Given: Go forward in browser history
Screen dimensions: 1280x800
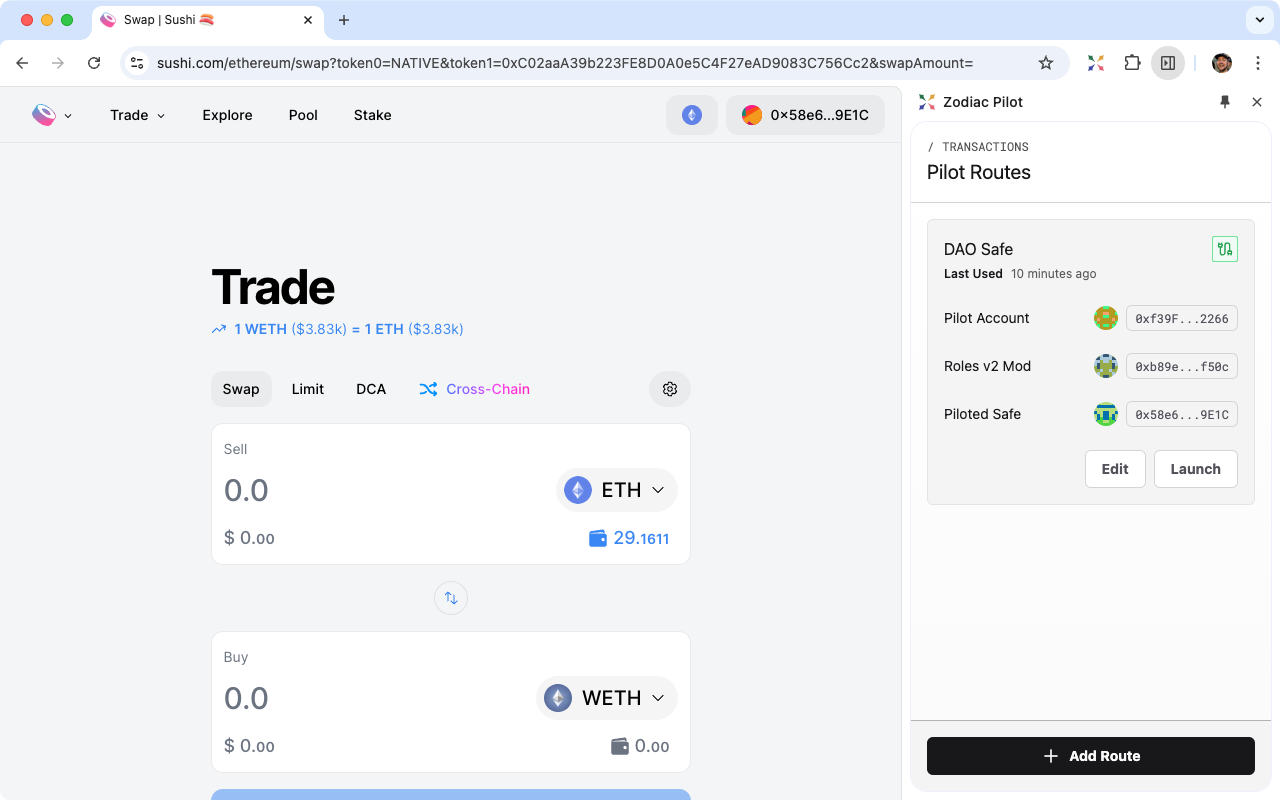Looking at the screenshot, I should click(x=58, y=63).
